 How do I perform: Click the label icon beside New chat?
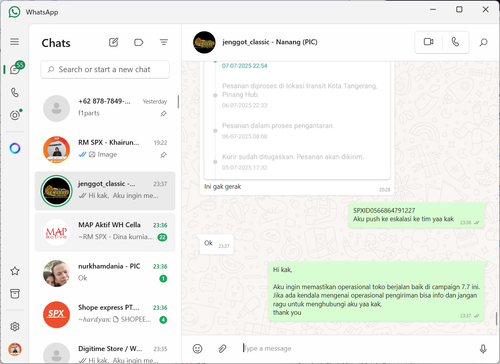point(138,42)
